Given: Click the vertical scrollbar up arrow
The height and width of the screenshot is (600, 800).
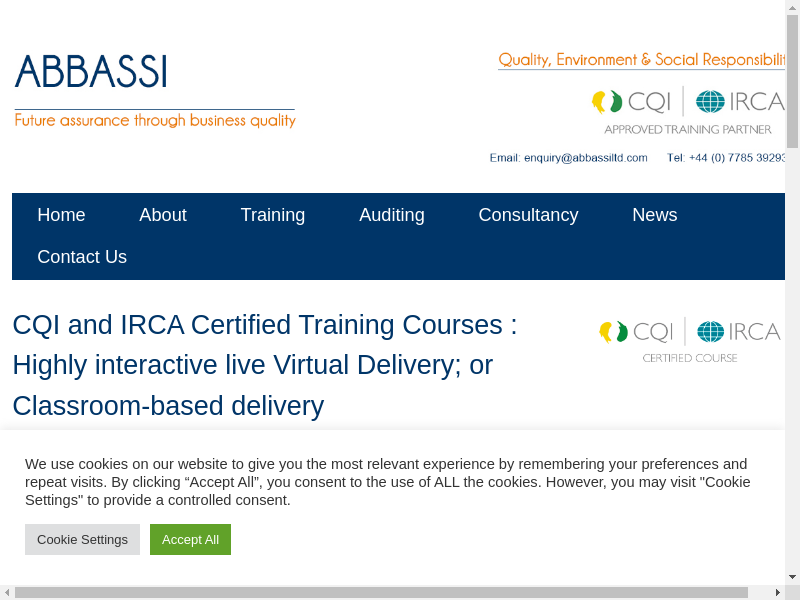Looking at the screenshot, I should click(792, 8).
